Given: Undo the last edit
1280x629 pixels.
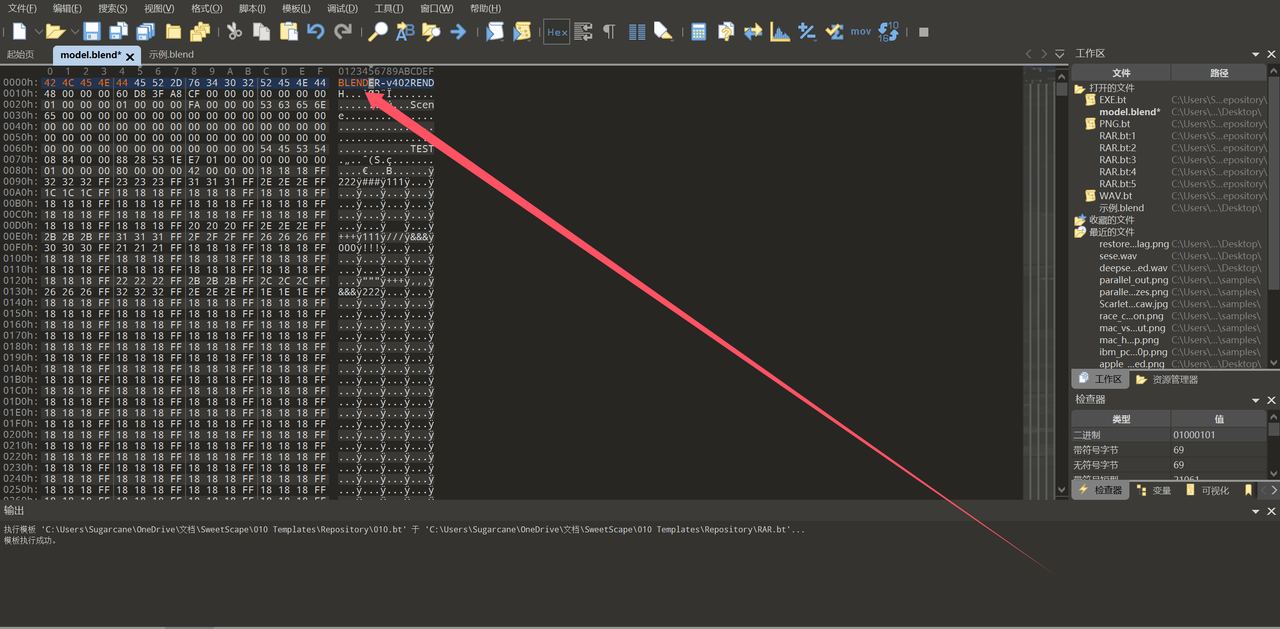Looking at the screenshot, I should click(x=315, y=32).
